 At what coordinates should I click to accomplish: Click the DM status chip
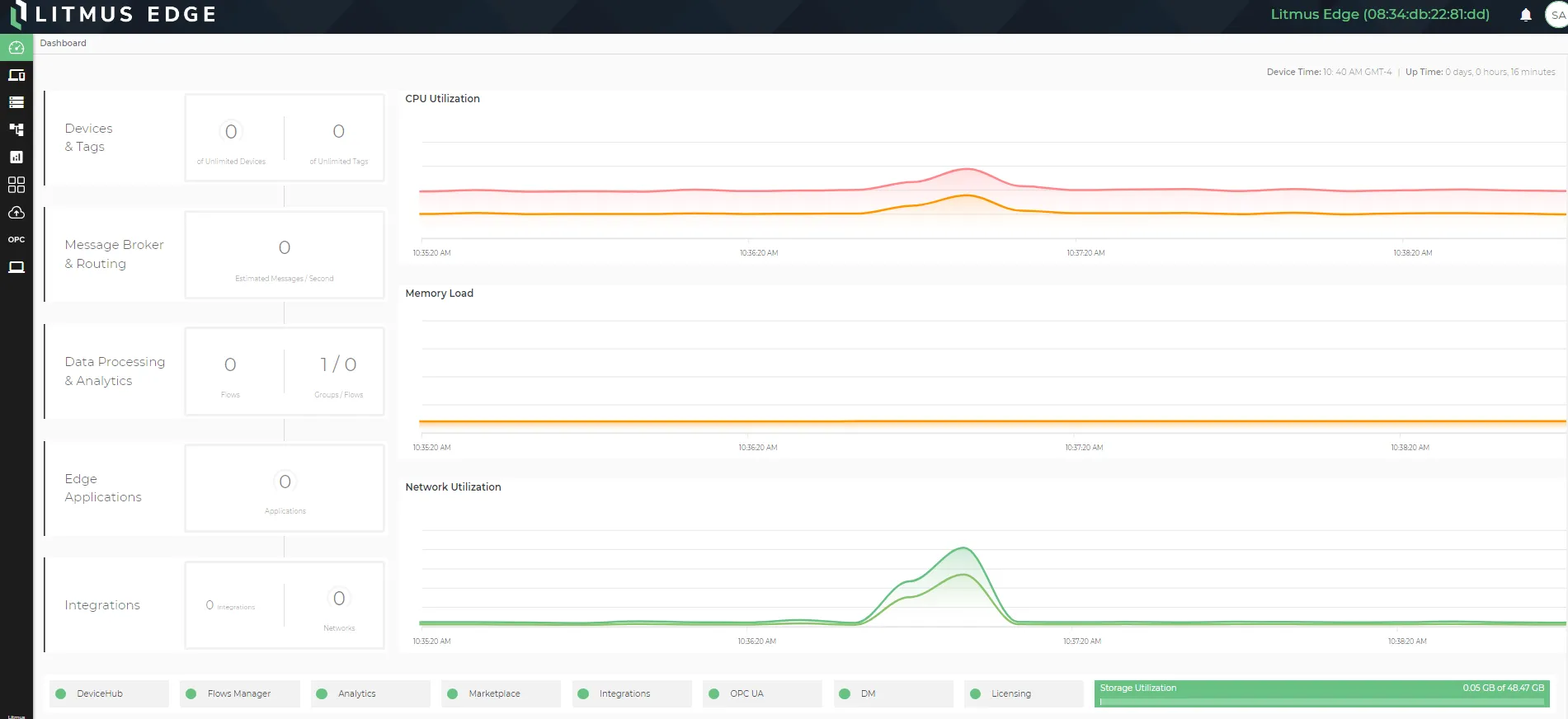pyautogui.click(x=893, y=693)
